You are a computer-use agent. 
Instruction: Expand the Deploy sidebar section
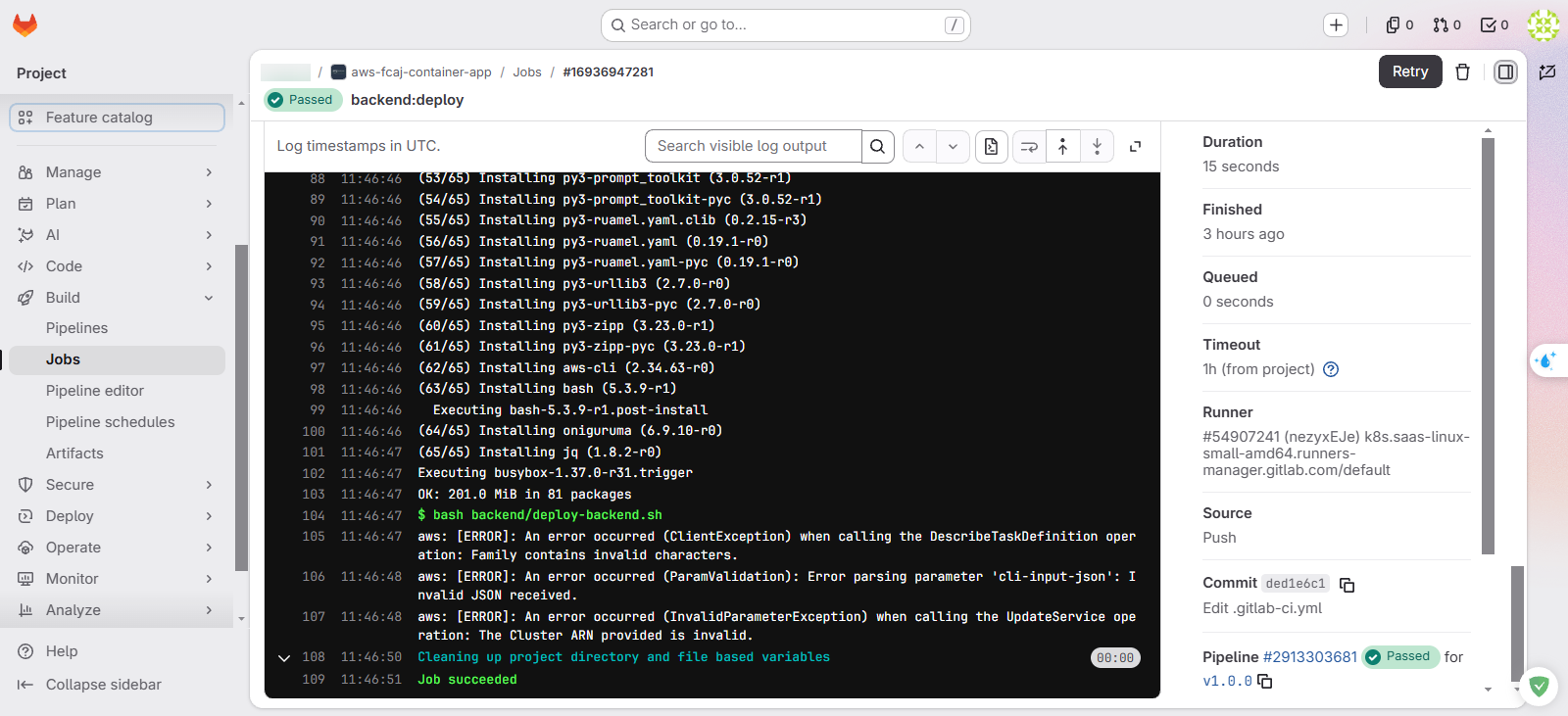coord(117,516)
